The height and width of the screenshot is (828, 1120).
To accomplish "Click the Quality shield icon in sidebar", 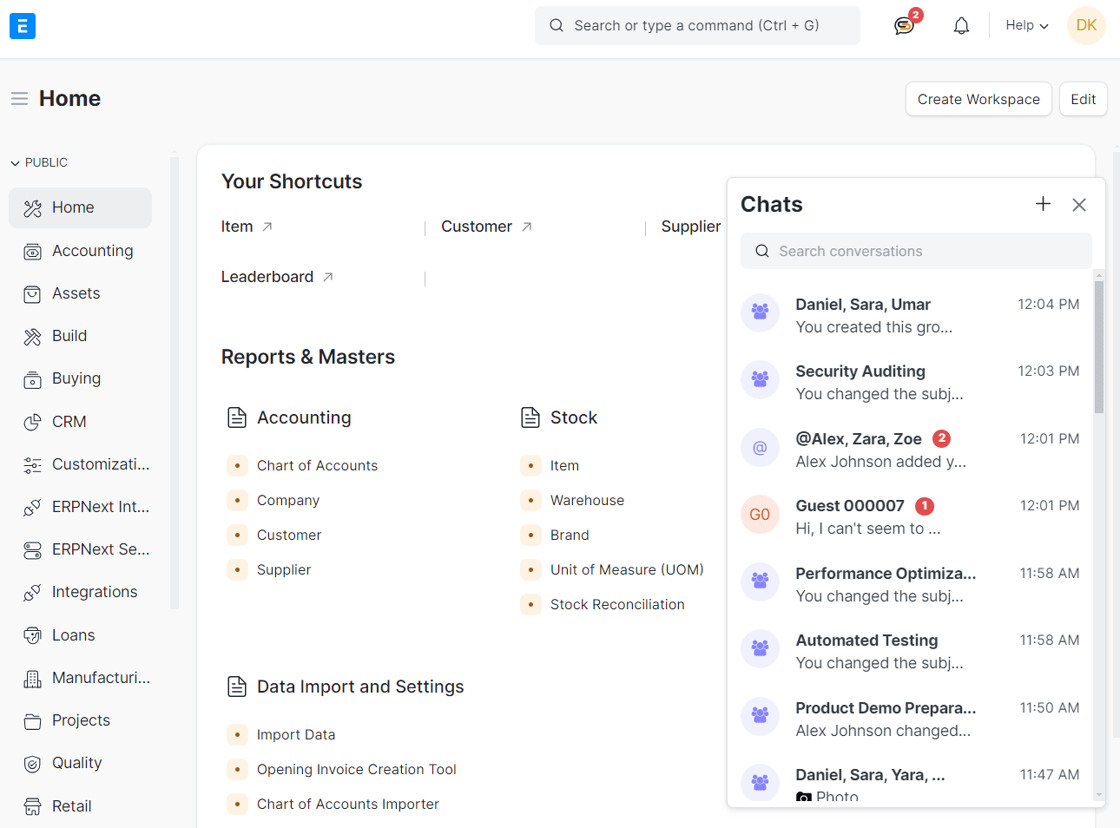I will [33, 763].
